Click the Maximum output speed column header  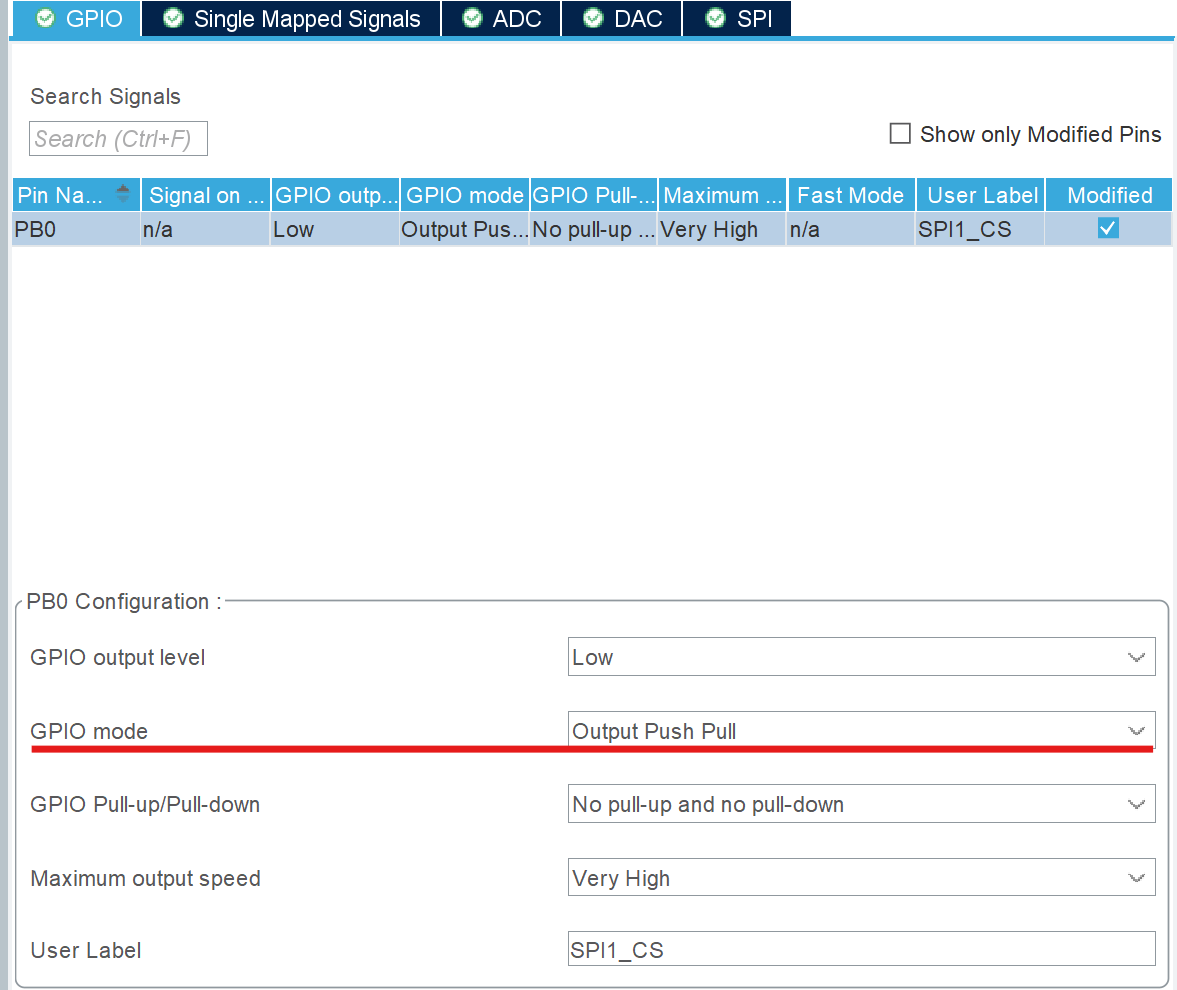[723, 195]
